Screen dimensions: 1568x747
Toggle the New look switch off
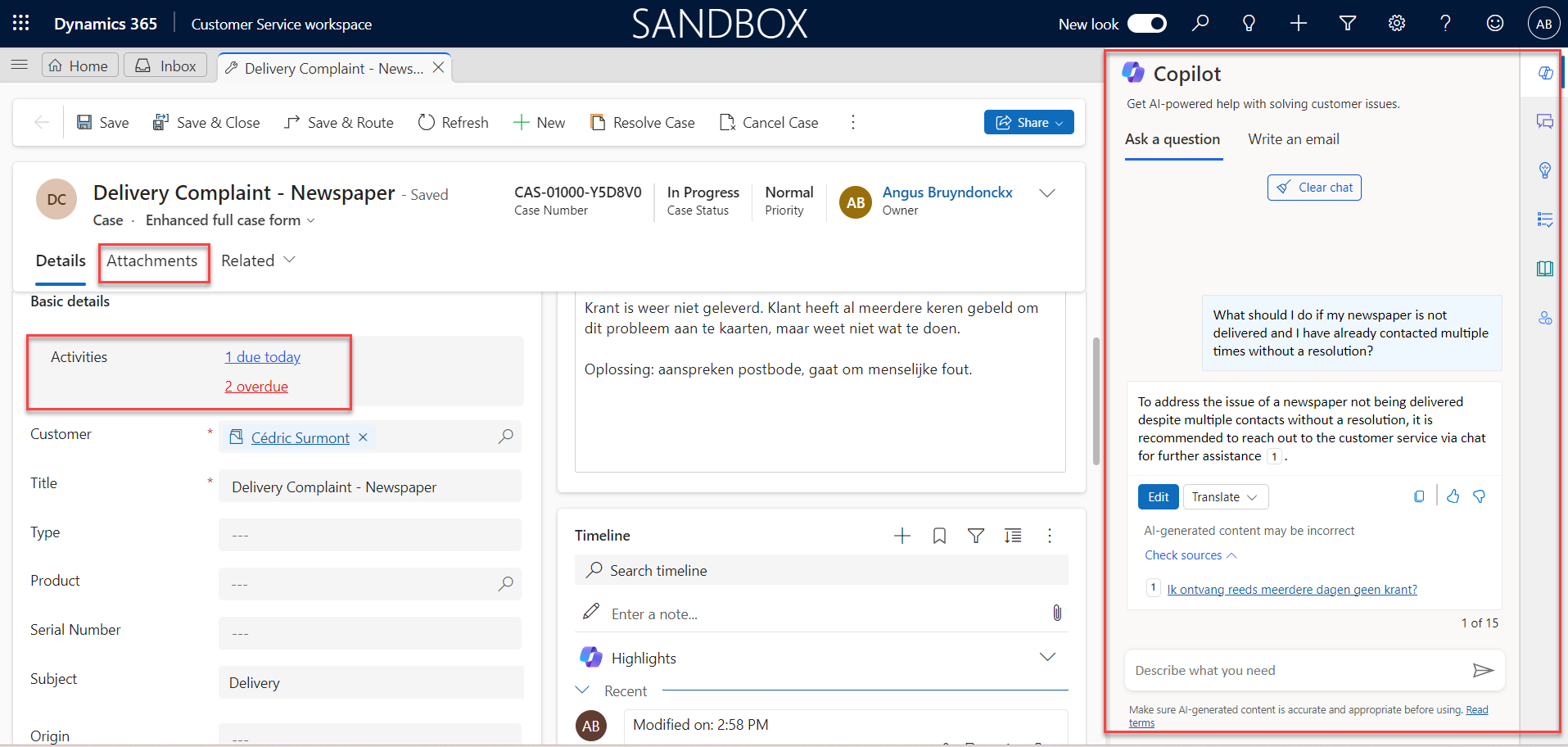tap(1146, 24)
